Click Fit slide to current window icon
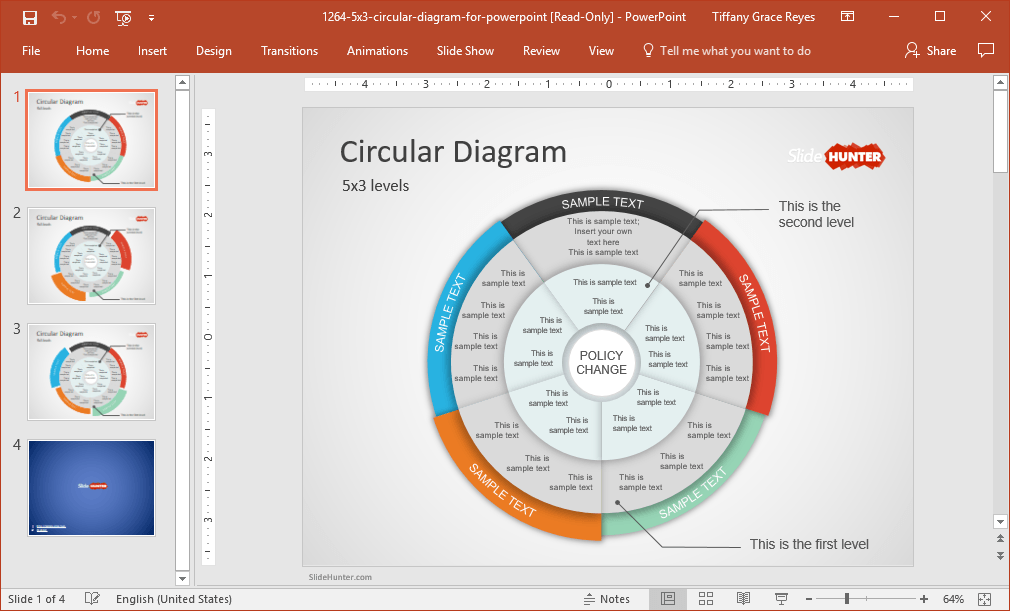 click(x=984, y=599)
